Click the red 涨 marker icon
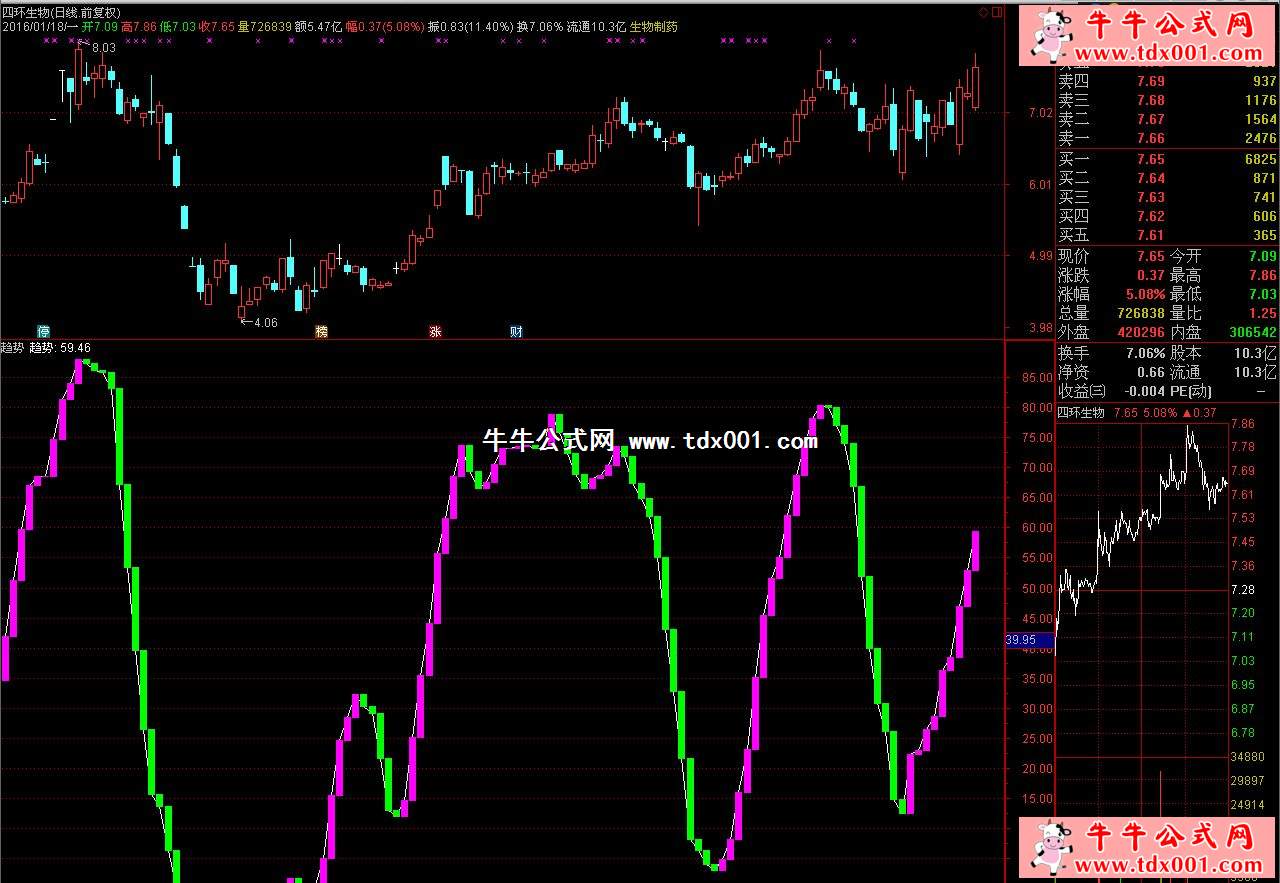 tap(435, 331)
